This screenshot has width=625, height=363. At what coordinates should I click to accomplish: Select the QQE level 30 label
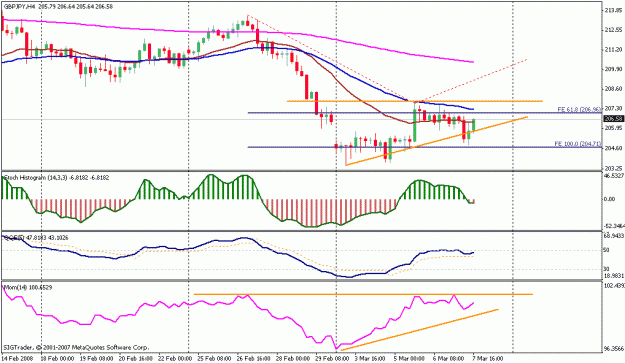[607, 269]
